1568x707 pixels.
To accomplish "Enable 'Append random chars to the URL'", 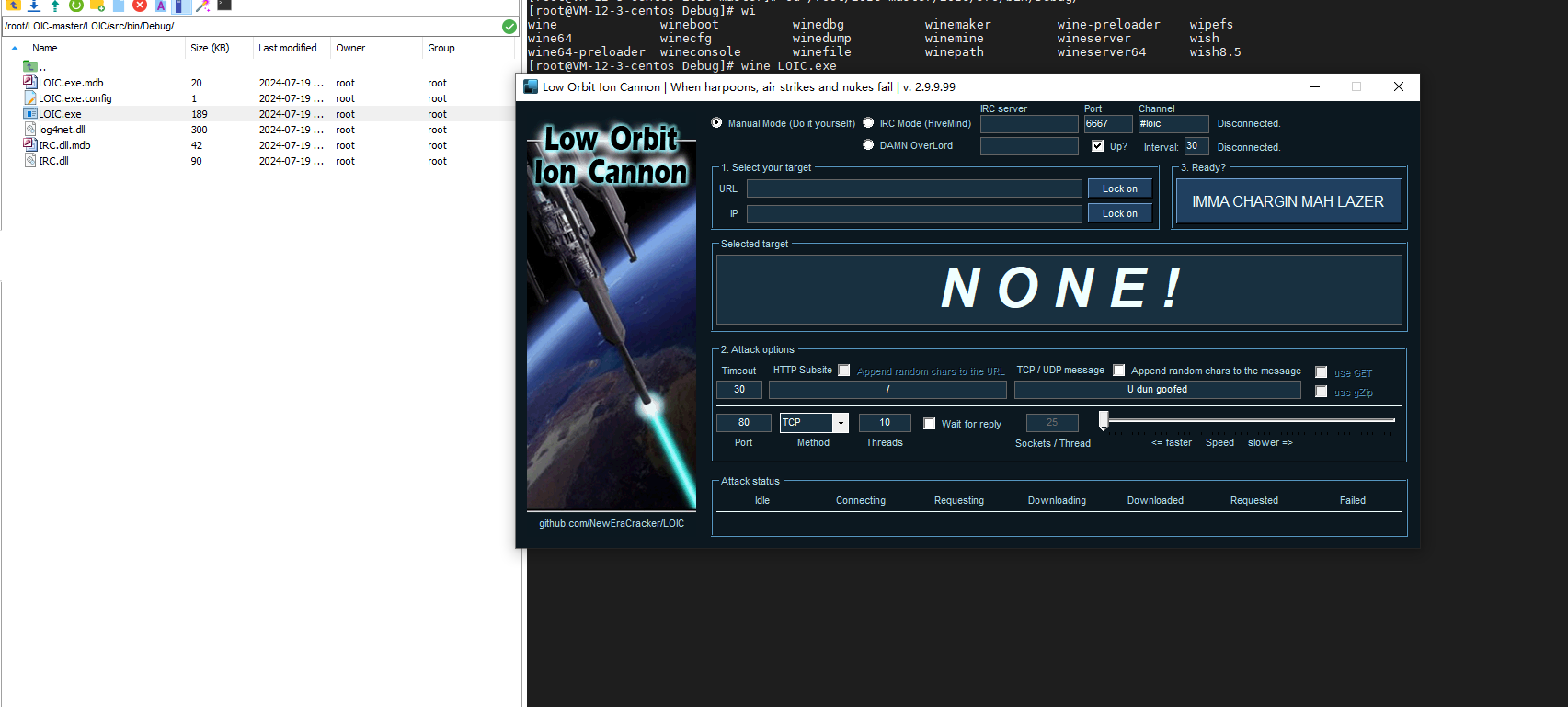I will coord(843,371).
